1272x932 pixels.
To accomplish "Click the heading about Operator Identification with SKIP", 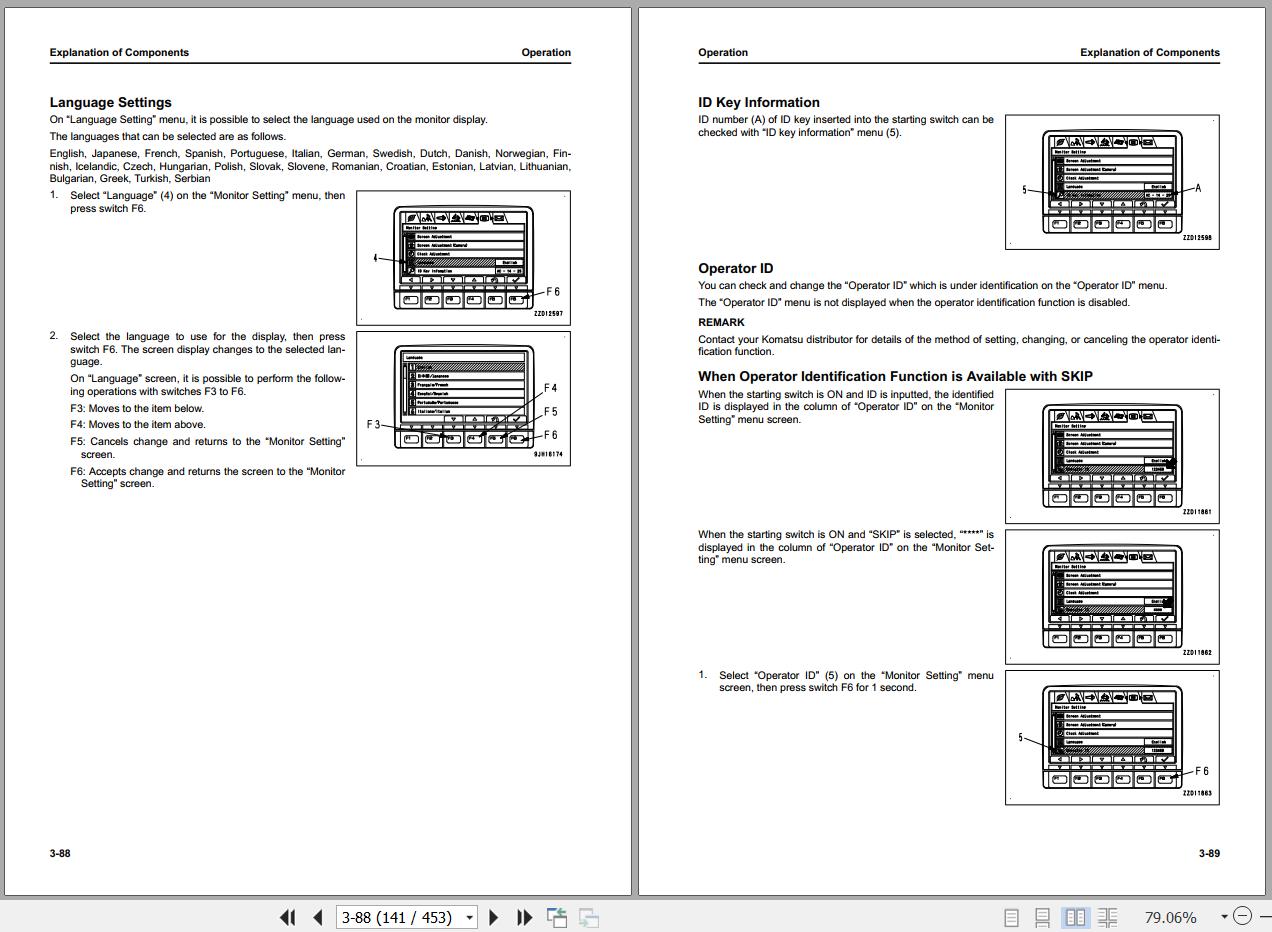I will (x=895, y=376).
